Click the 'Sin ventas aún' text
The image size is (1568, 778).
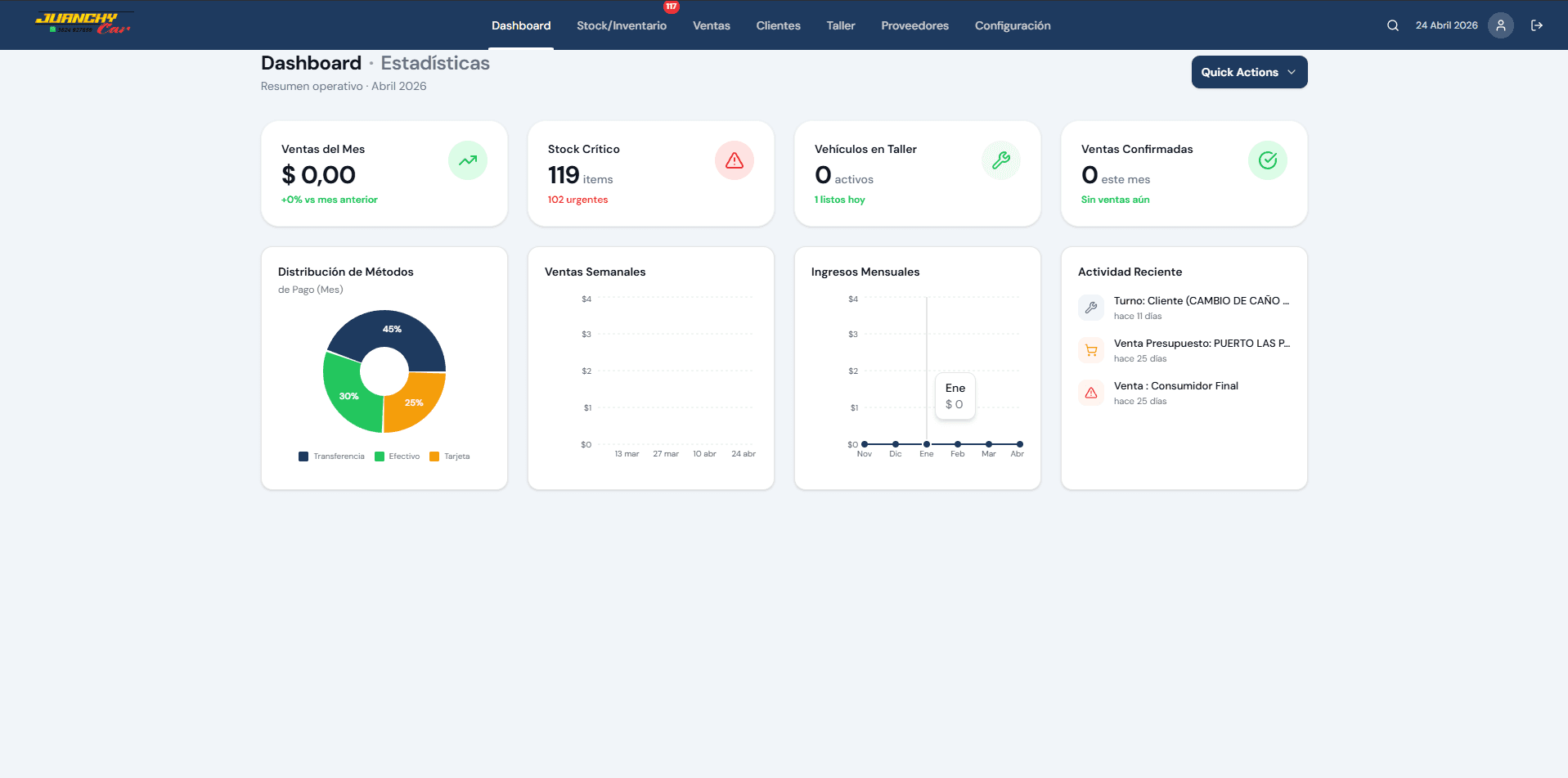[1115, 200]
